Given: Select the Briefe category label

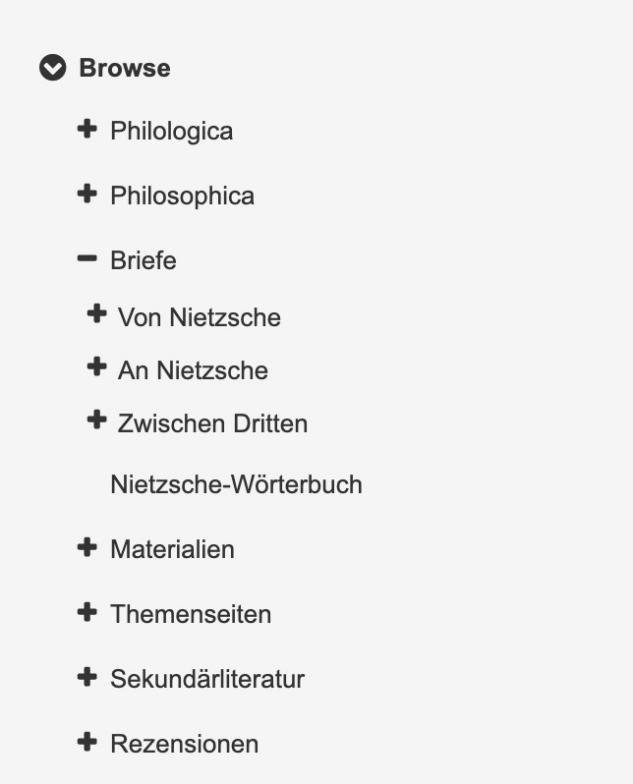Looking at the screenshot, I should tap(143, 260).
